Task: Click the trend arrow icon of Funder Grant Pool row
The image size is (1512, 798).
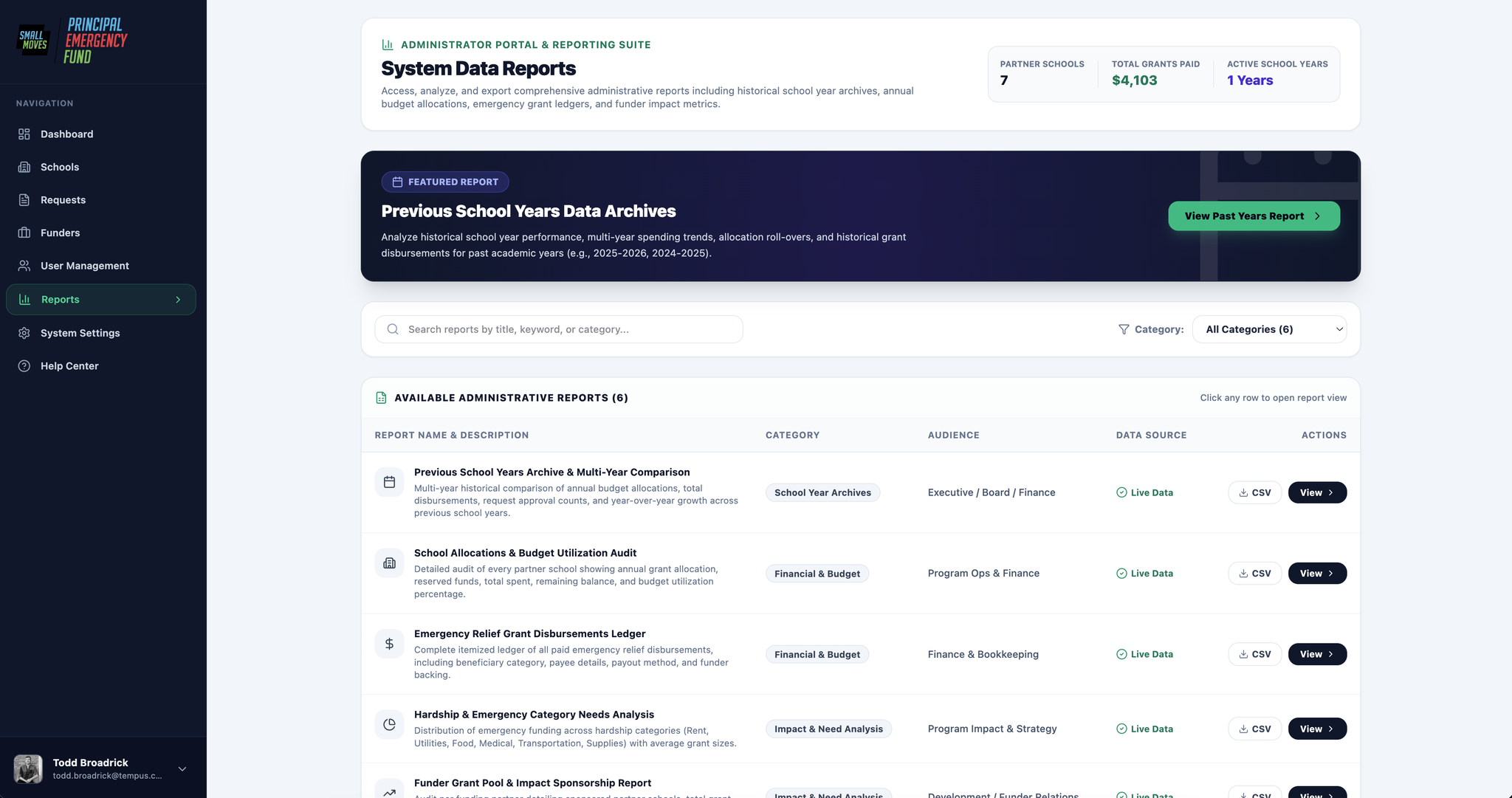Action: point(389,791)
